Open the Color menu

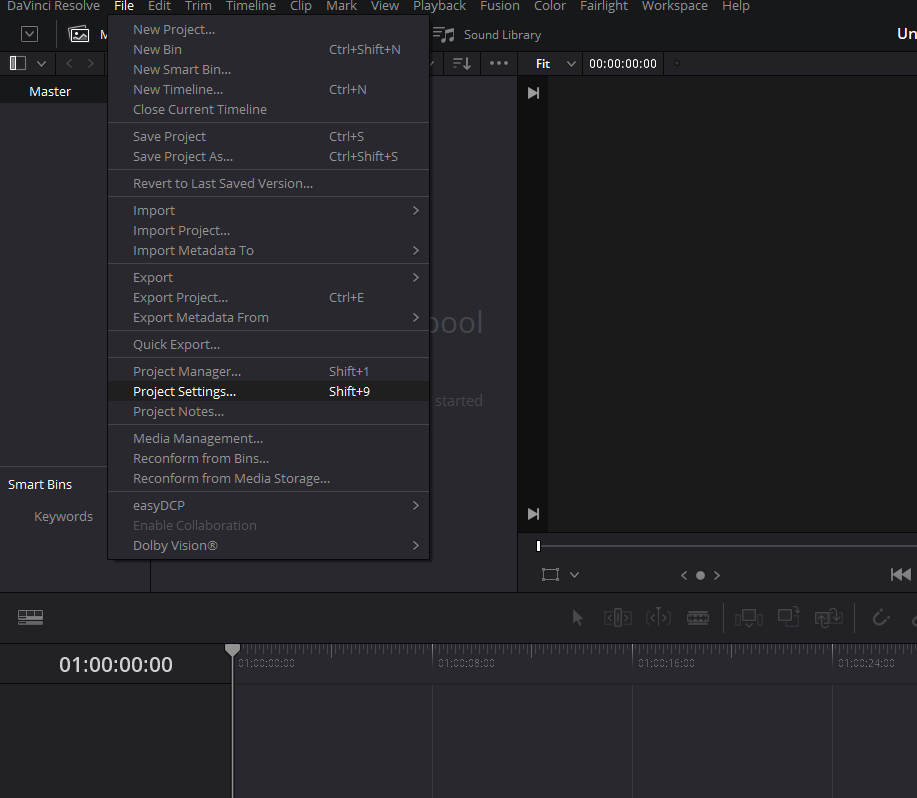(550, 6)
